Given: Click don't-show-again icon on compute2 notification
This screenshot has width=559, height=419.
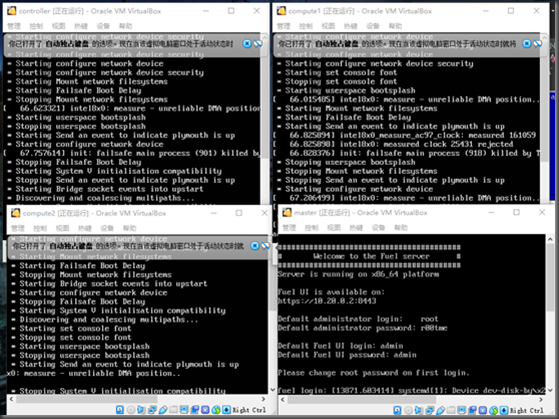Looking at the screenshot, I should 265,246.
